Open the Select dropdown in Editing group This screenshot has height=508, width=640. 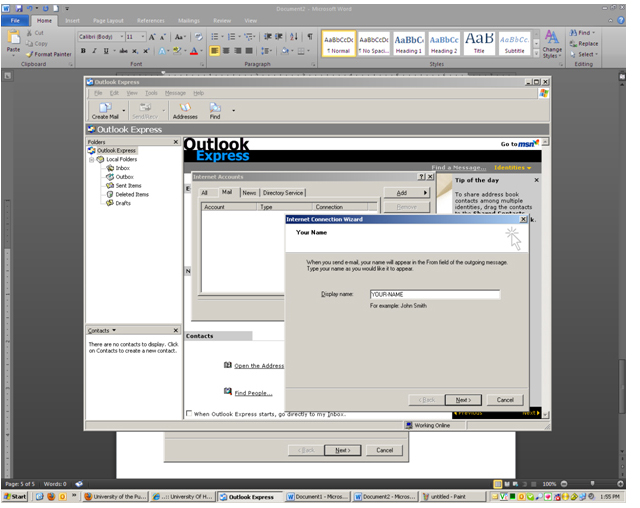tap(586, 54)
